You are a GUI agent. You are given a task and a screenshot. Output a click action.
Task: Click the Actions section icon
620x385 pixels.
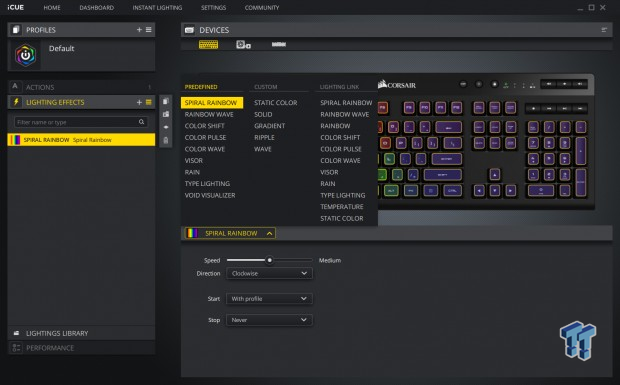[x=15, y=86]
